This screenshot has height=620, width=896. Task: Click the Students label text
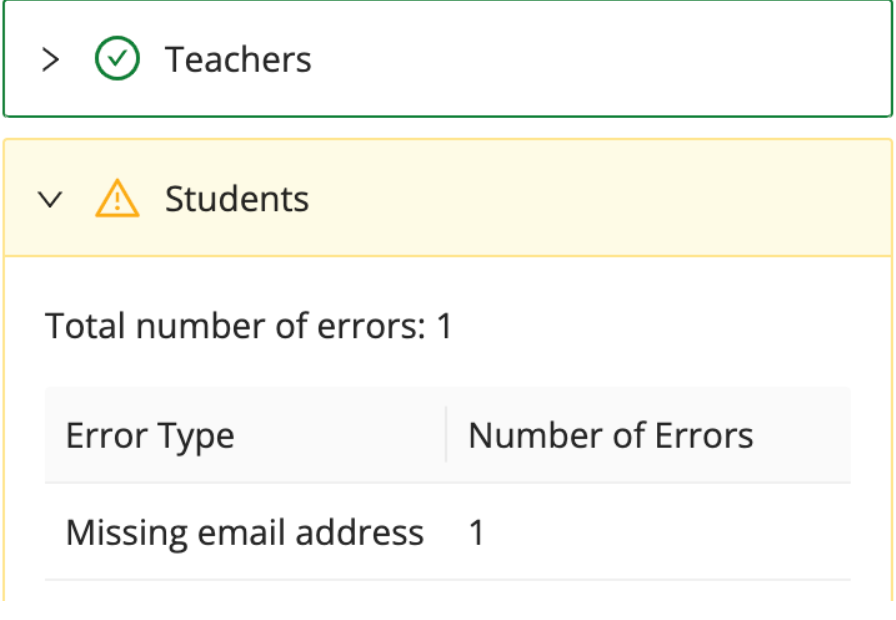(236, 199)
